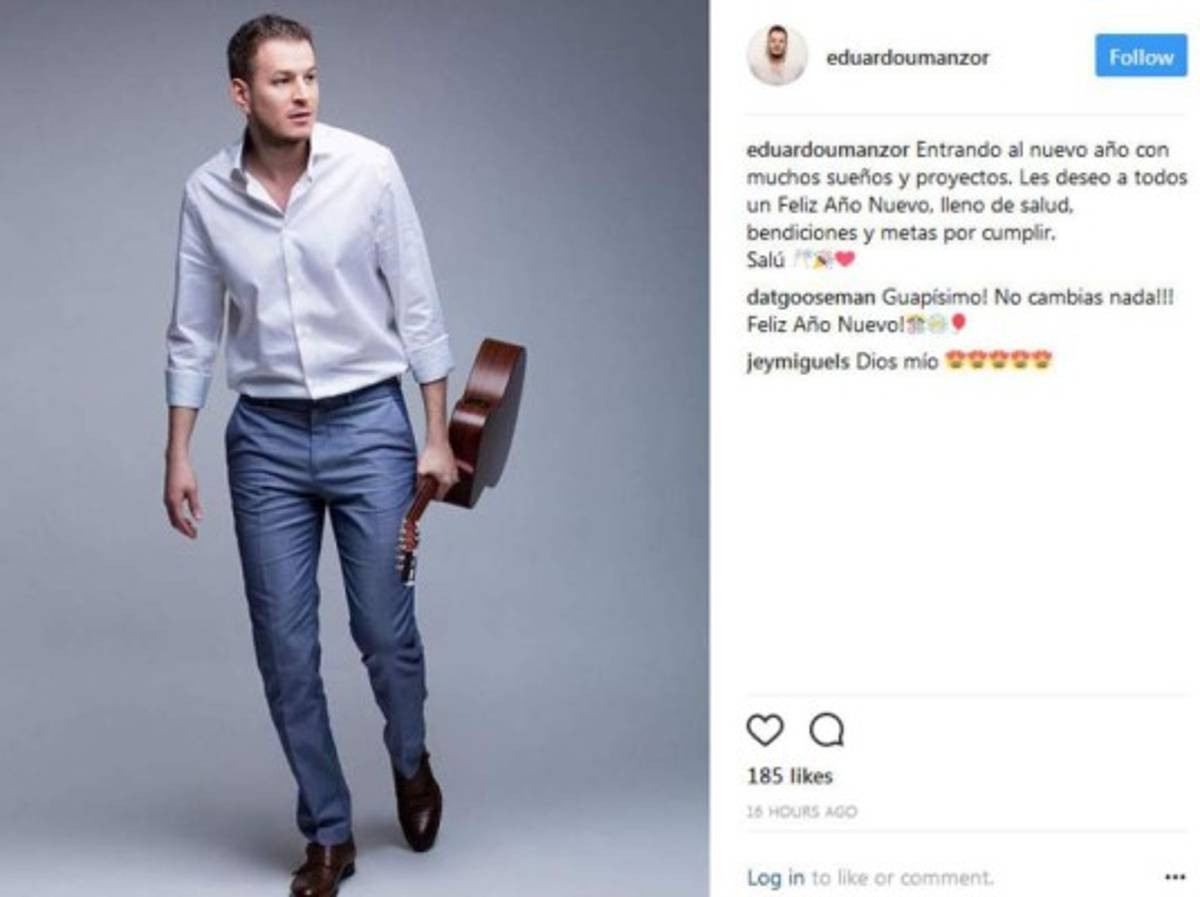Open the 18 hours ago timestamp
The height and width of the screenshot is (897, 1200).
802,812
